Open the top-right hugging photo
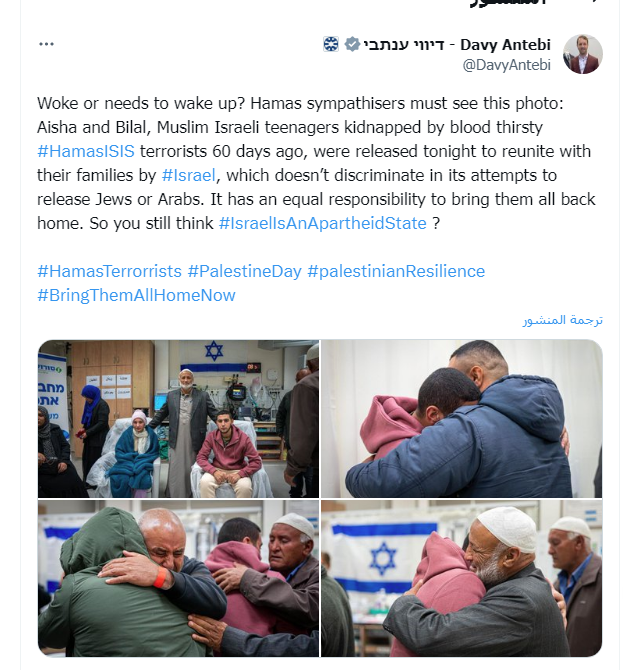 point(461,419)
